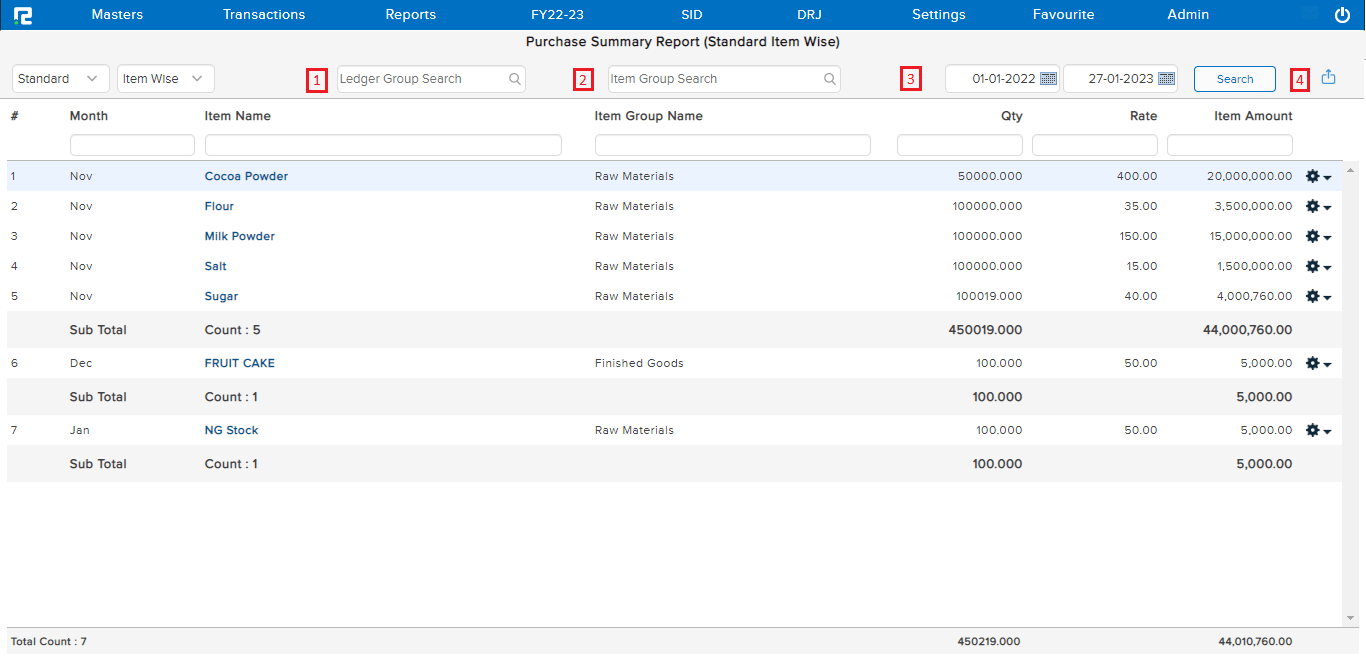Click the Search button
This screenshot has width=1366, height=657.
(1234, 78)
